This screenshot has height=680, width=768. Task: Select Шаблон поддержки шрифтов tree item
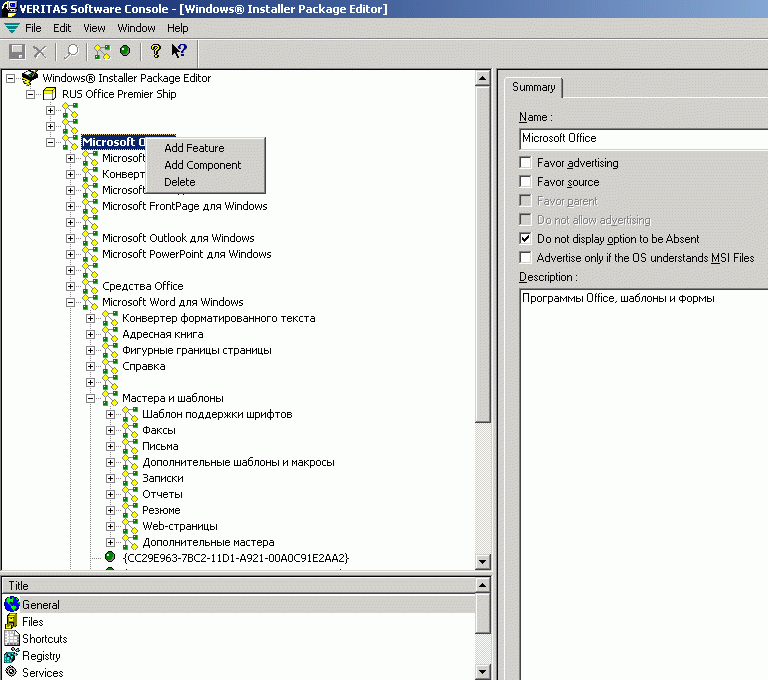pos(217,414)
